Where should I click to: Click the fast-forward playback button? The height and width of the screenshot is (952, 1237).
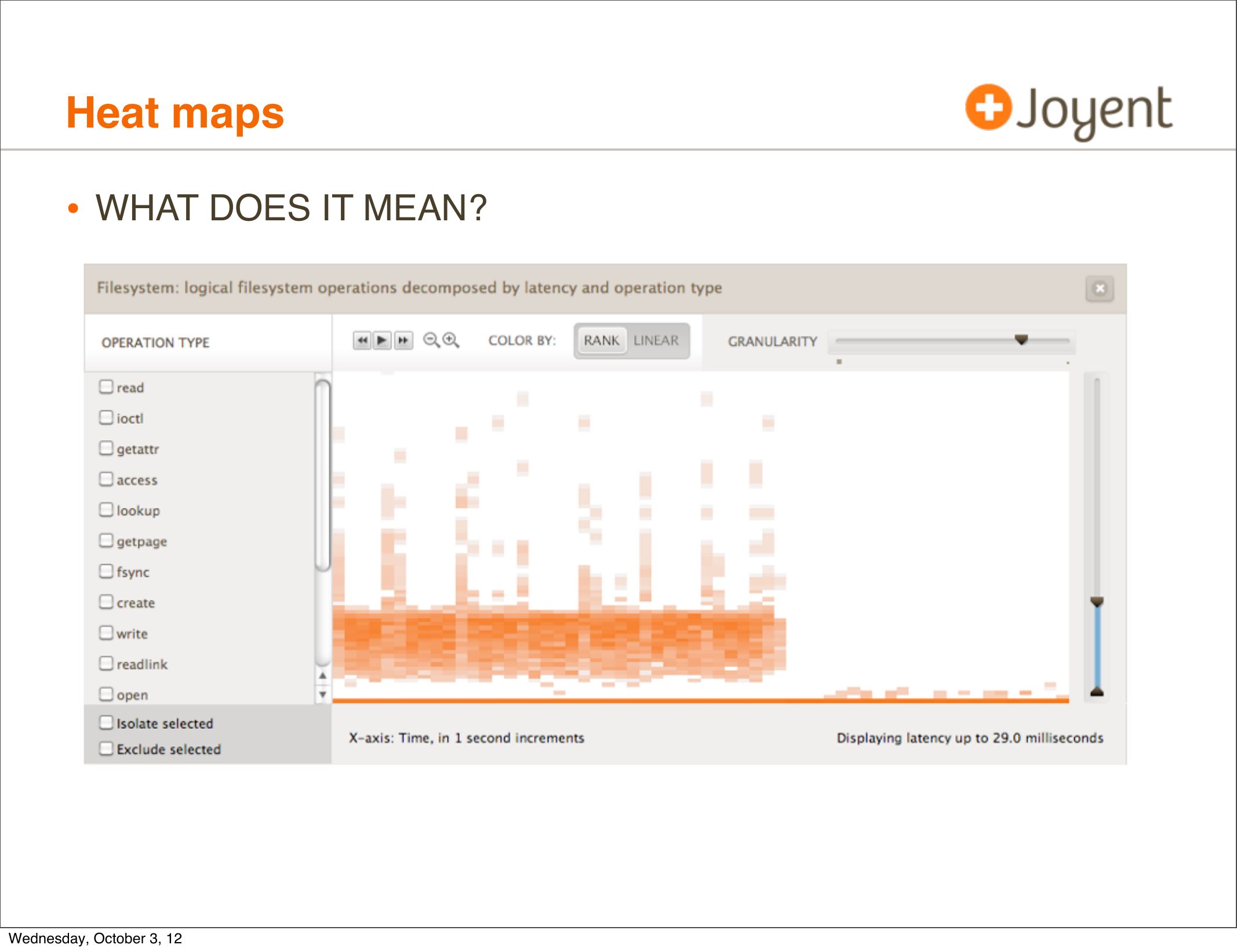tap(403, 340)
